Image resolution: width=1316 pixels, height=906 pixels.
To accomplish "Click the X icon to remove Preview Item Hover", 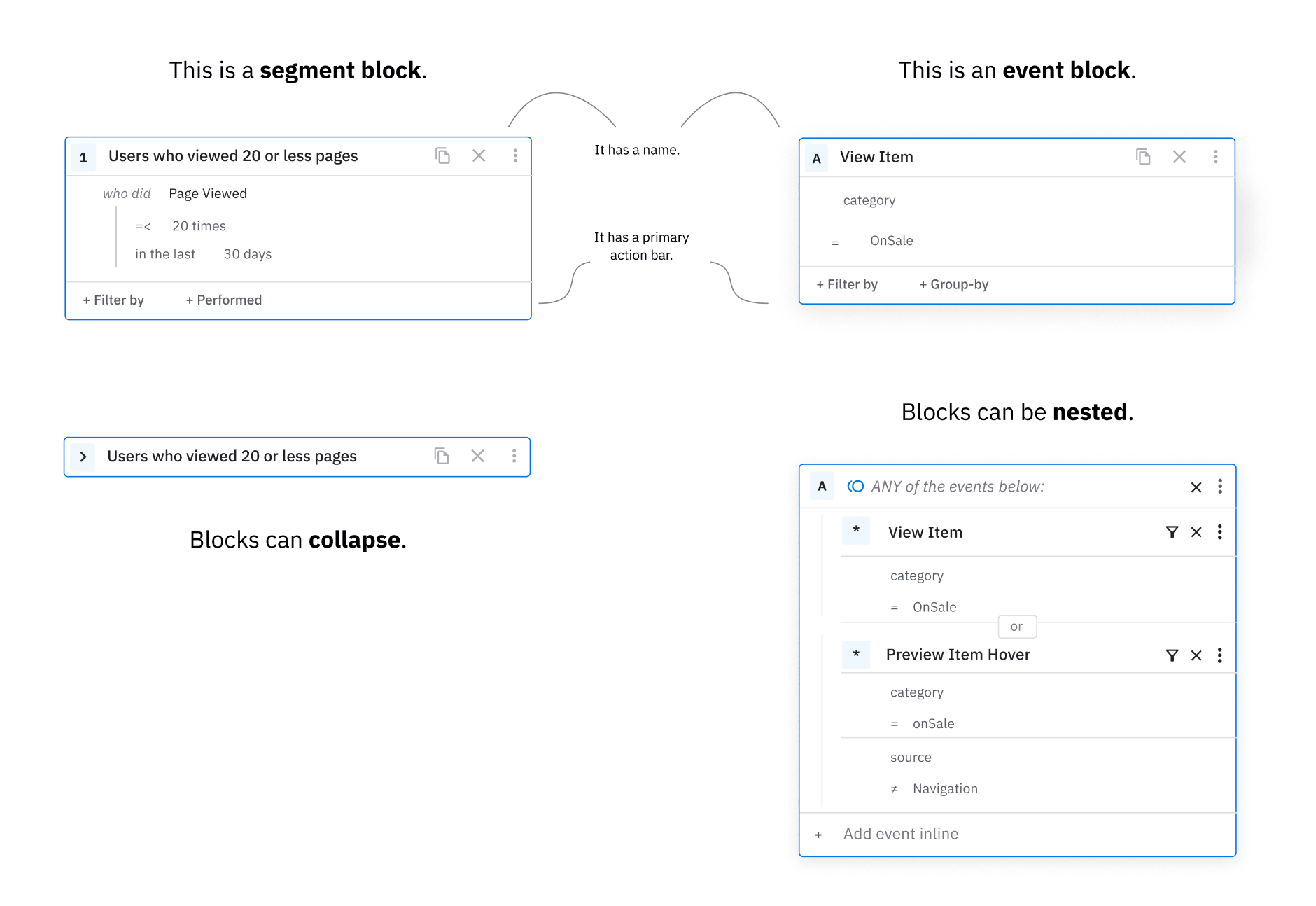I will coord(1196,655).
